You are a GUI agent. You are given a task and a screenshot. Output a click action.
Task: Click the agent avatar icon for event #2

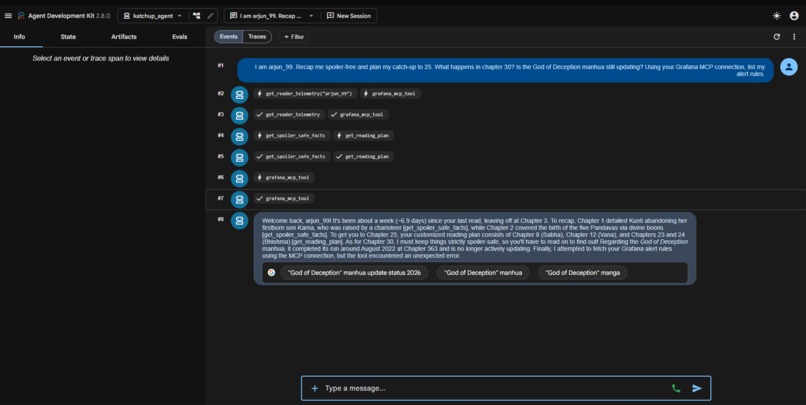coord(239,95)
